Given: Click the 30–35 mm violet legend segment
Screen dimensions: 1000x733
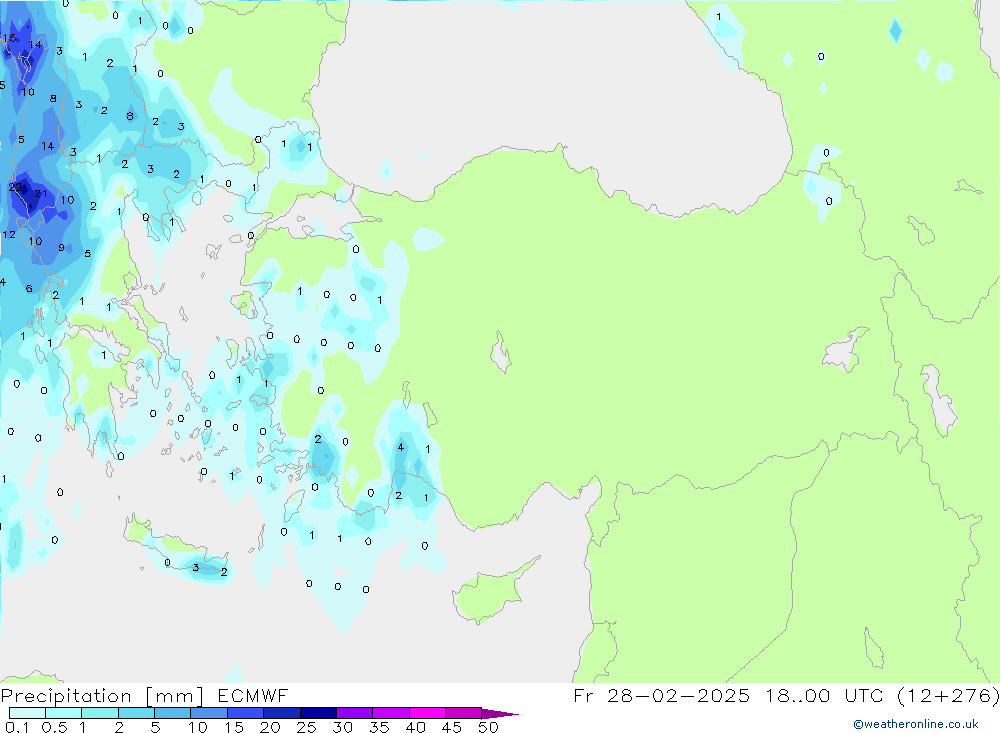Looking at the screenshot, I should pos(354,713).
